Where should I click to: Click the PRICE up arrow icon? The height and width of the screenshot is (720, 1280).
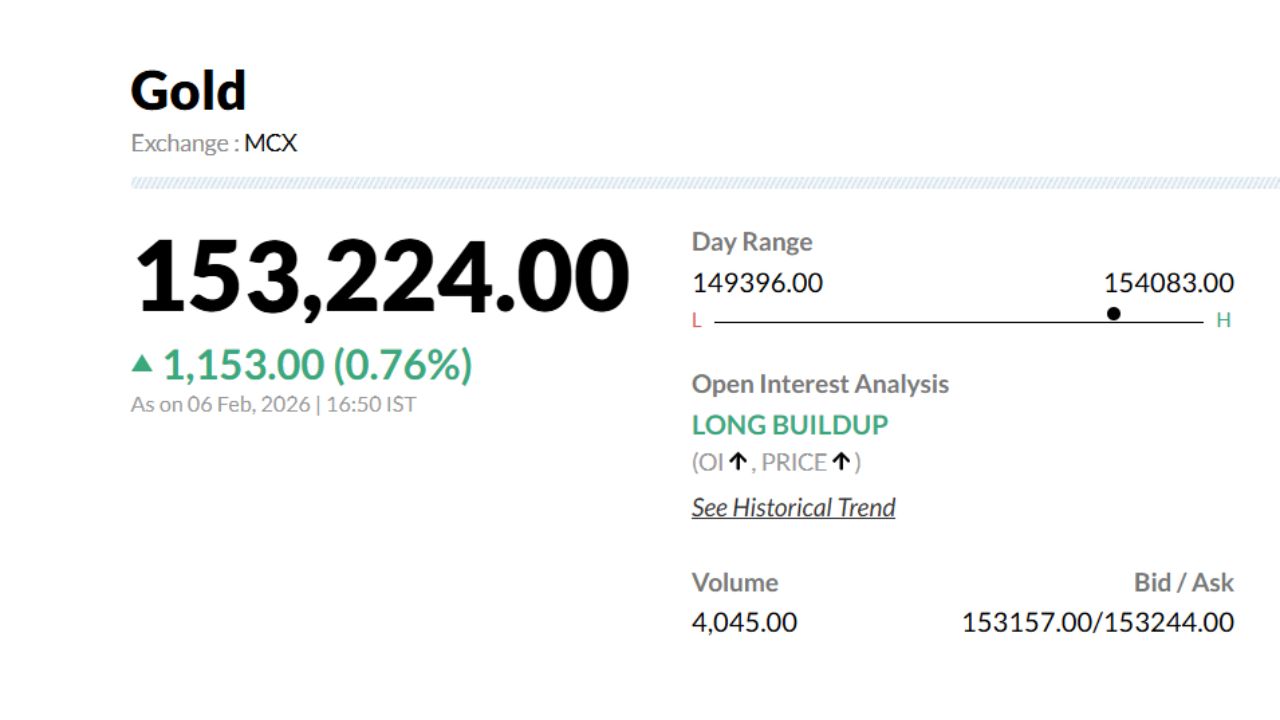click(x=841, y=462)
